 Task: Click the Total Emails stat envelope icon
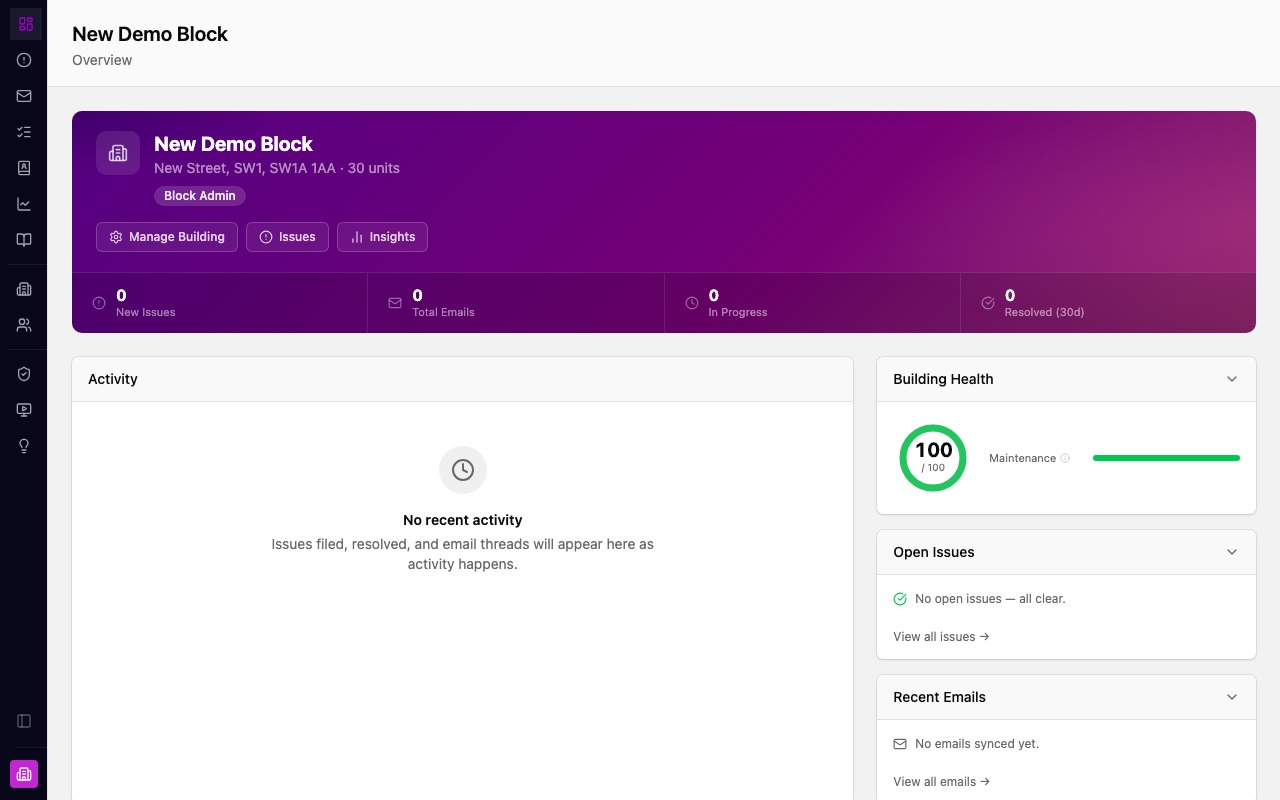(395, 303)
